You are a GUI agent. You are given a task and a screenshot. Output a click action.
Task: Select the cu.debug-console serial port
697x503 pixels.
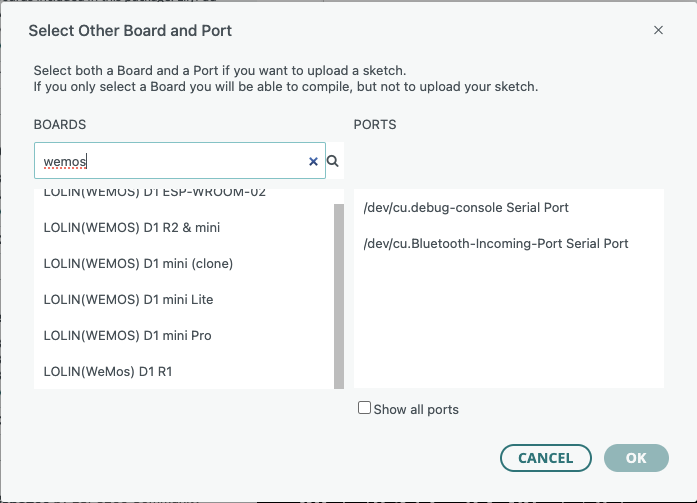[466, 208]
